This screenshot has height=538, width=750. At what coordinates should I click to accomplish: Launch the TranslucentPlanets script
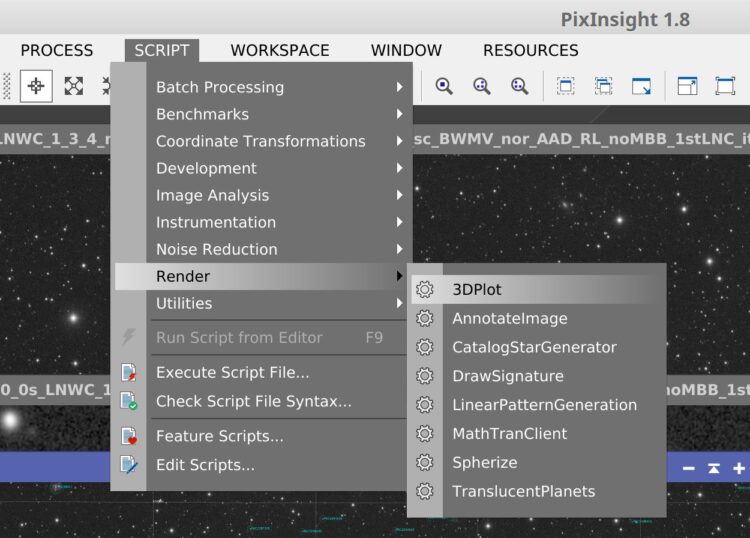[x=537, y=492]
